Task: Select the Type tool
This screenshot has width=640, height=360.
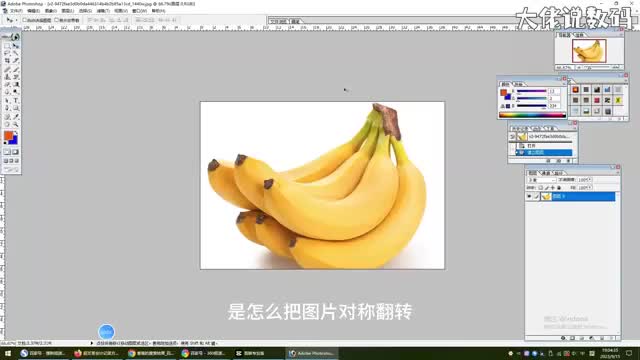Action: tap(16, 100)
